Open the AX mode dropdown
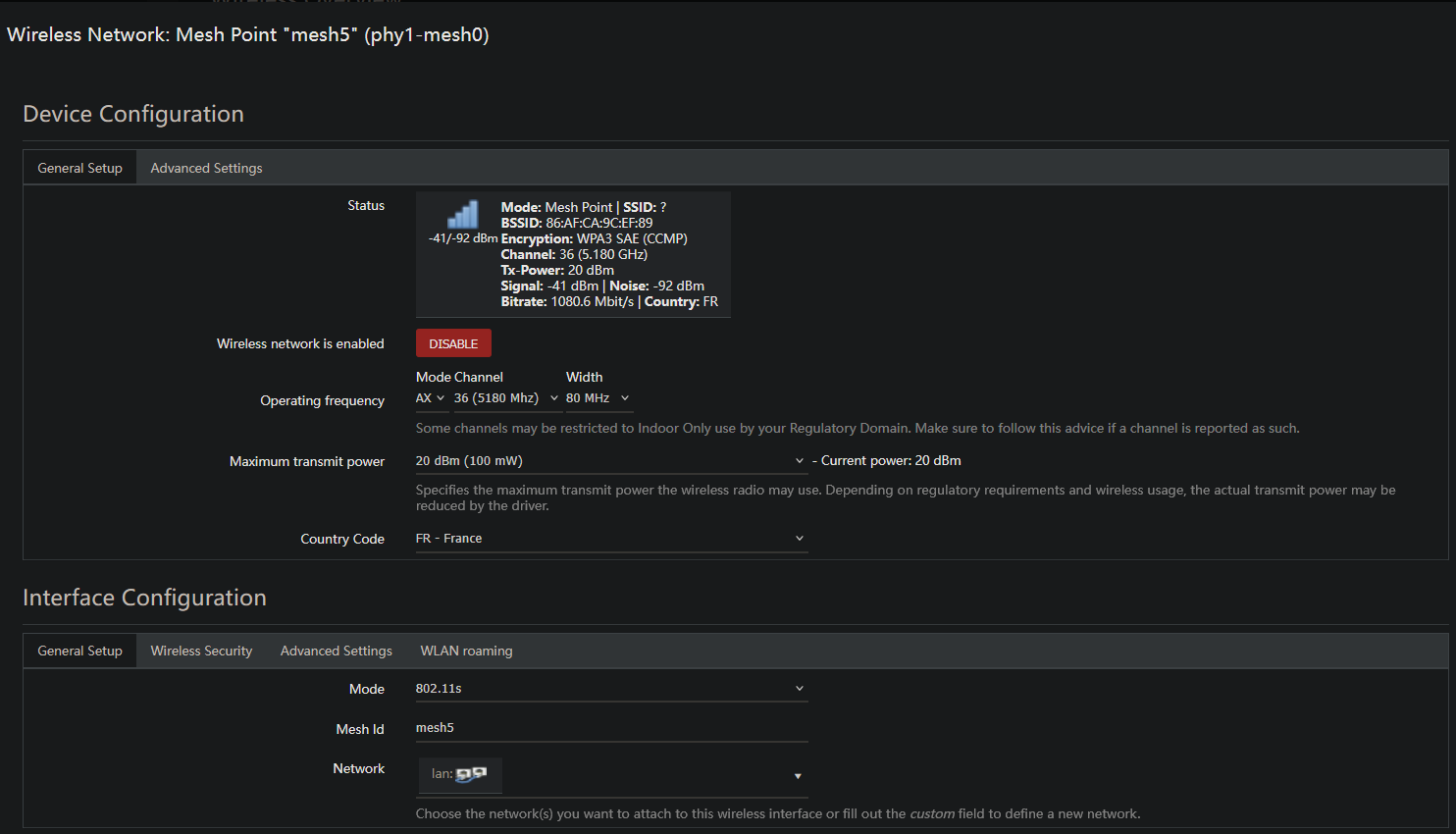The width and height of the screenshot is (1456, 834). [x=430, y=398]
